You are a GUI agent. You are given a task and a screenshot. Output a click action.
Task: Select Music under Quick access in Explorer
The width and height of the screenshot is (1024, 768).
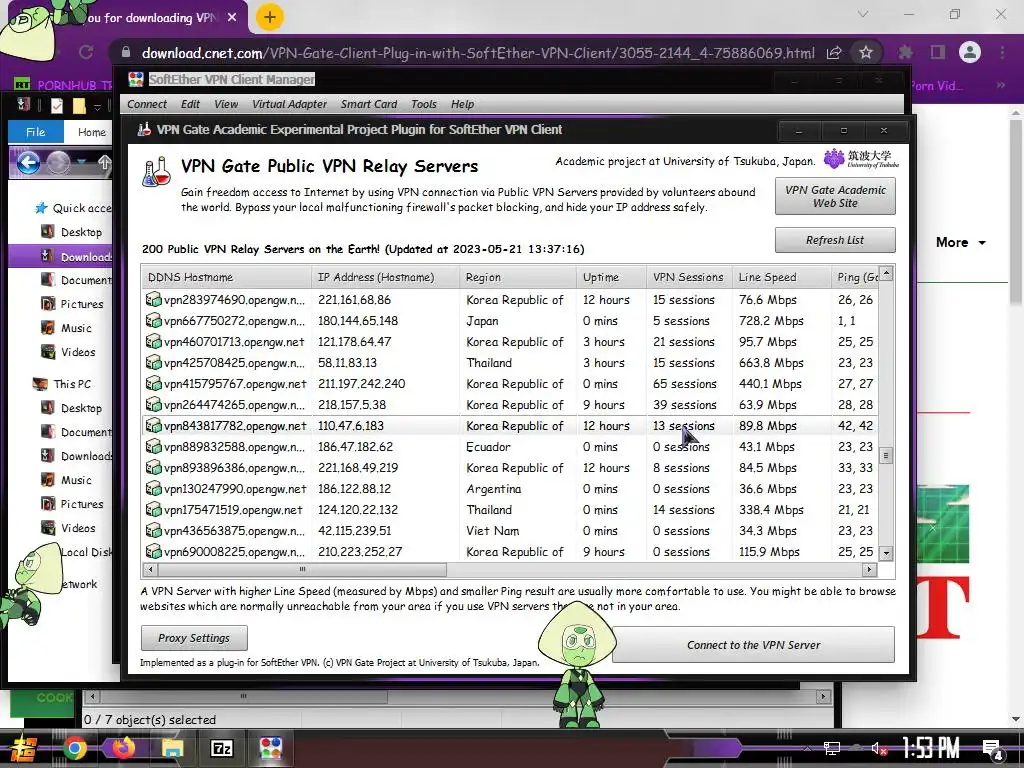pos(67,328)
